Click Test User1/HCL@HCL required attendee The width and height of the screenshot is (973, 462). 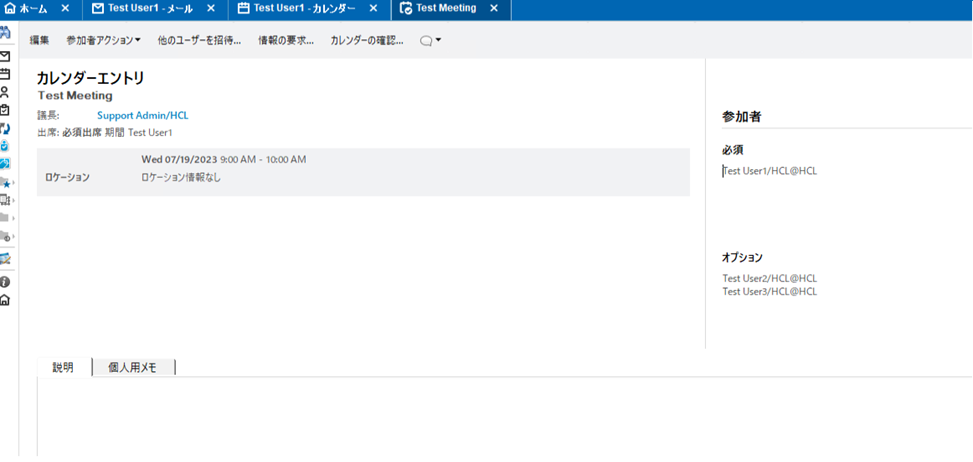pos(770,171)
